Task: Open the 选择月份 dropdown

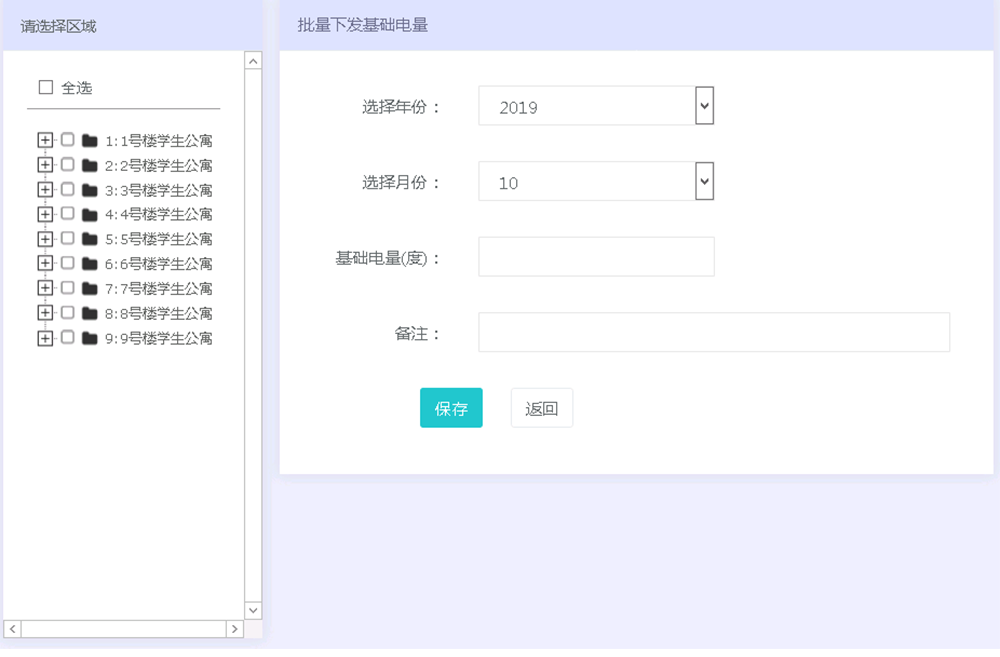Action: (596, 182)
